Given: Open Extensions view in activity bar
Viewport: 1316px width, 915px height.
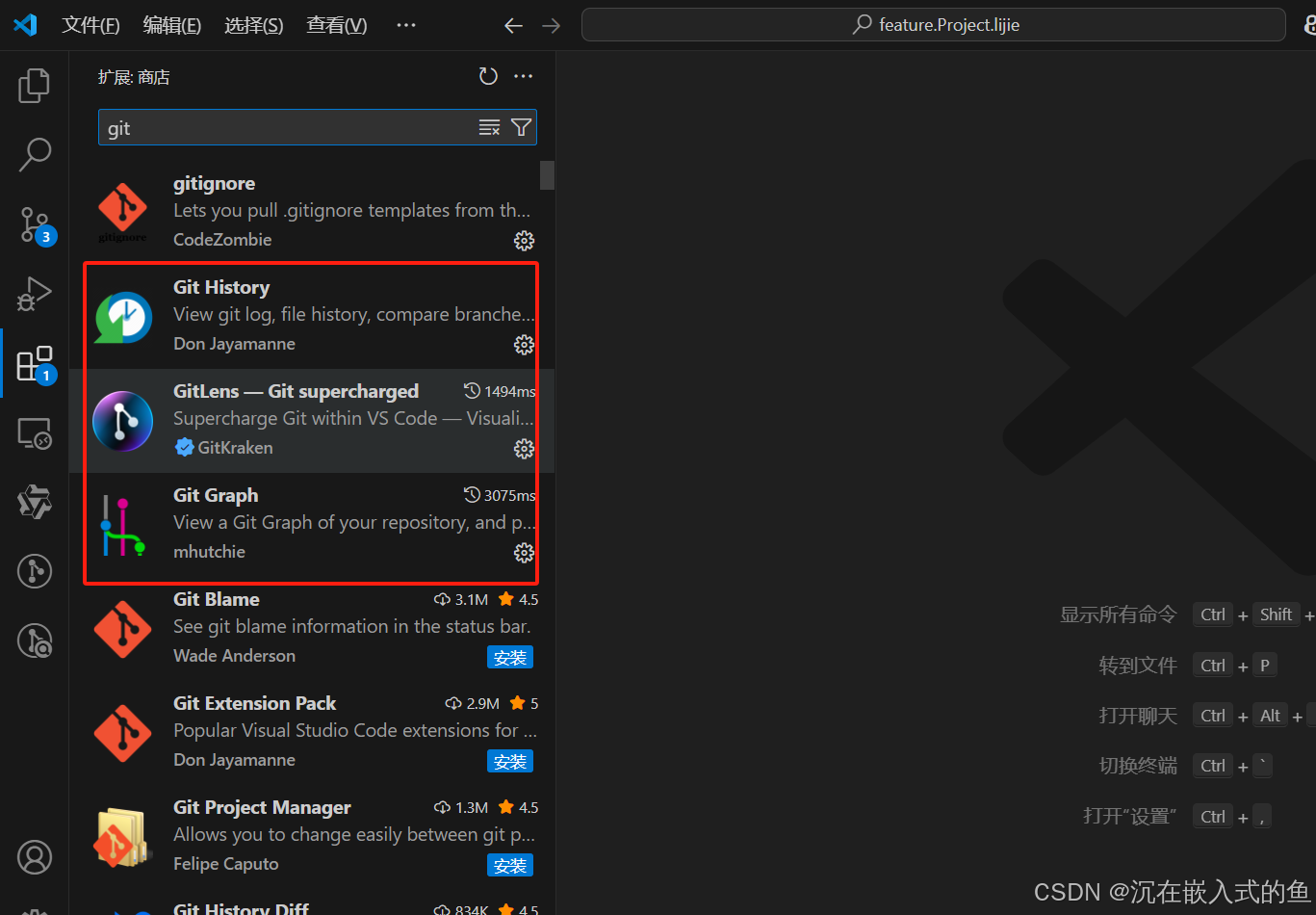Looking at the screenshot, I should point(36,364).
